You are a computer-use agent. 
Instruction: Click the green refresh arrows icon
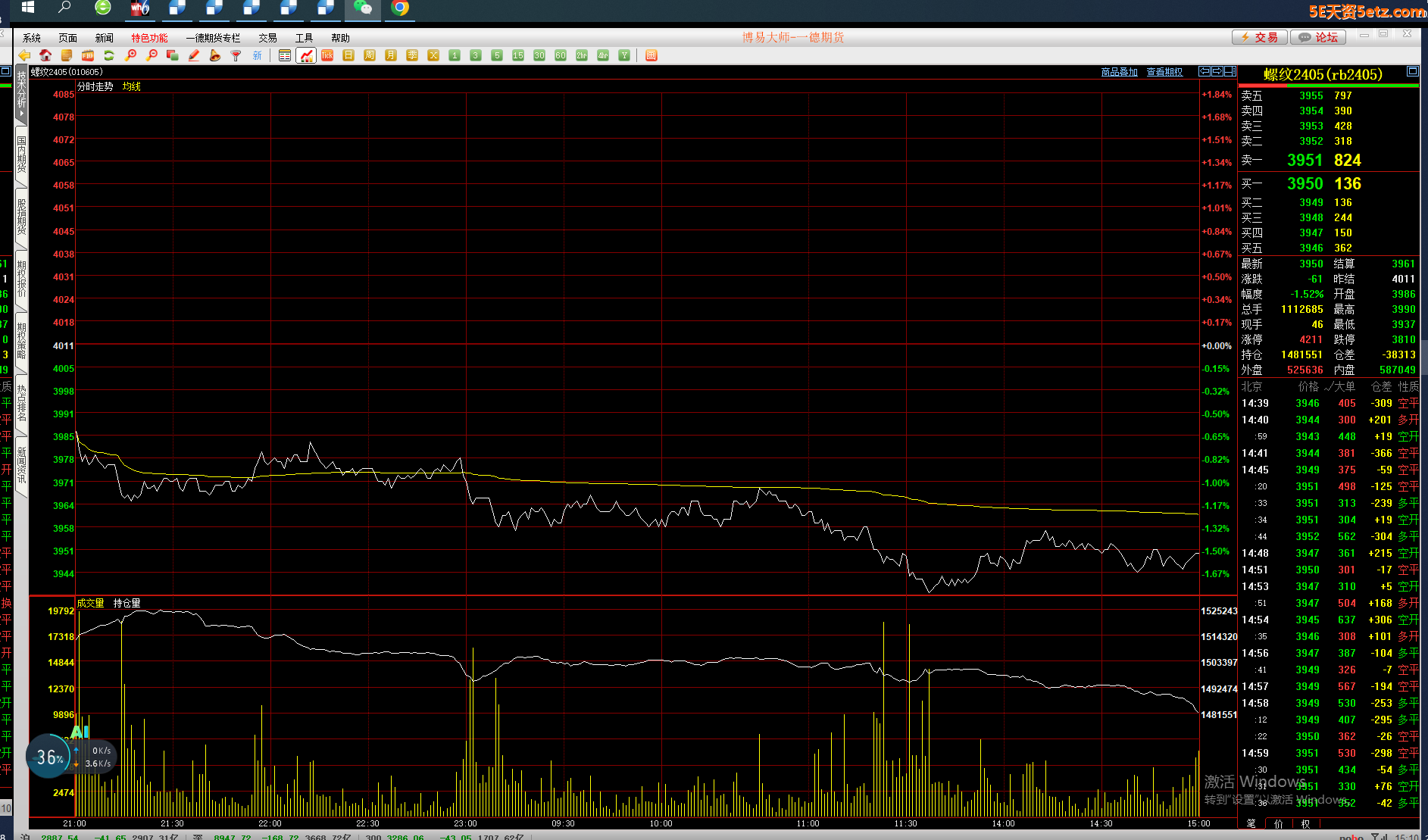[109, 55]
